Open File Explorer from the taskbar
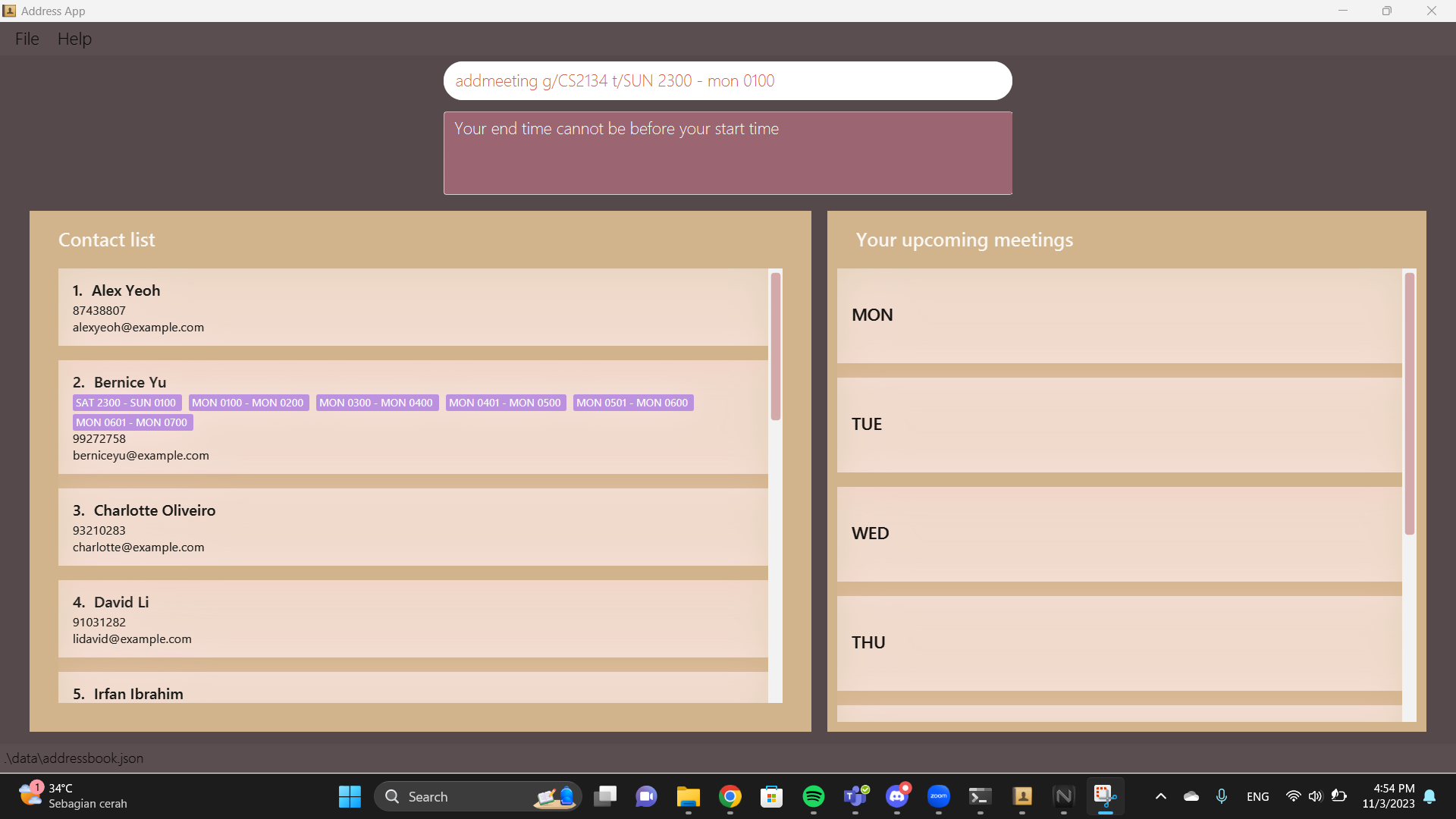Viewport: 1456px width, 819px height. pos(688,796)
